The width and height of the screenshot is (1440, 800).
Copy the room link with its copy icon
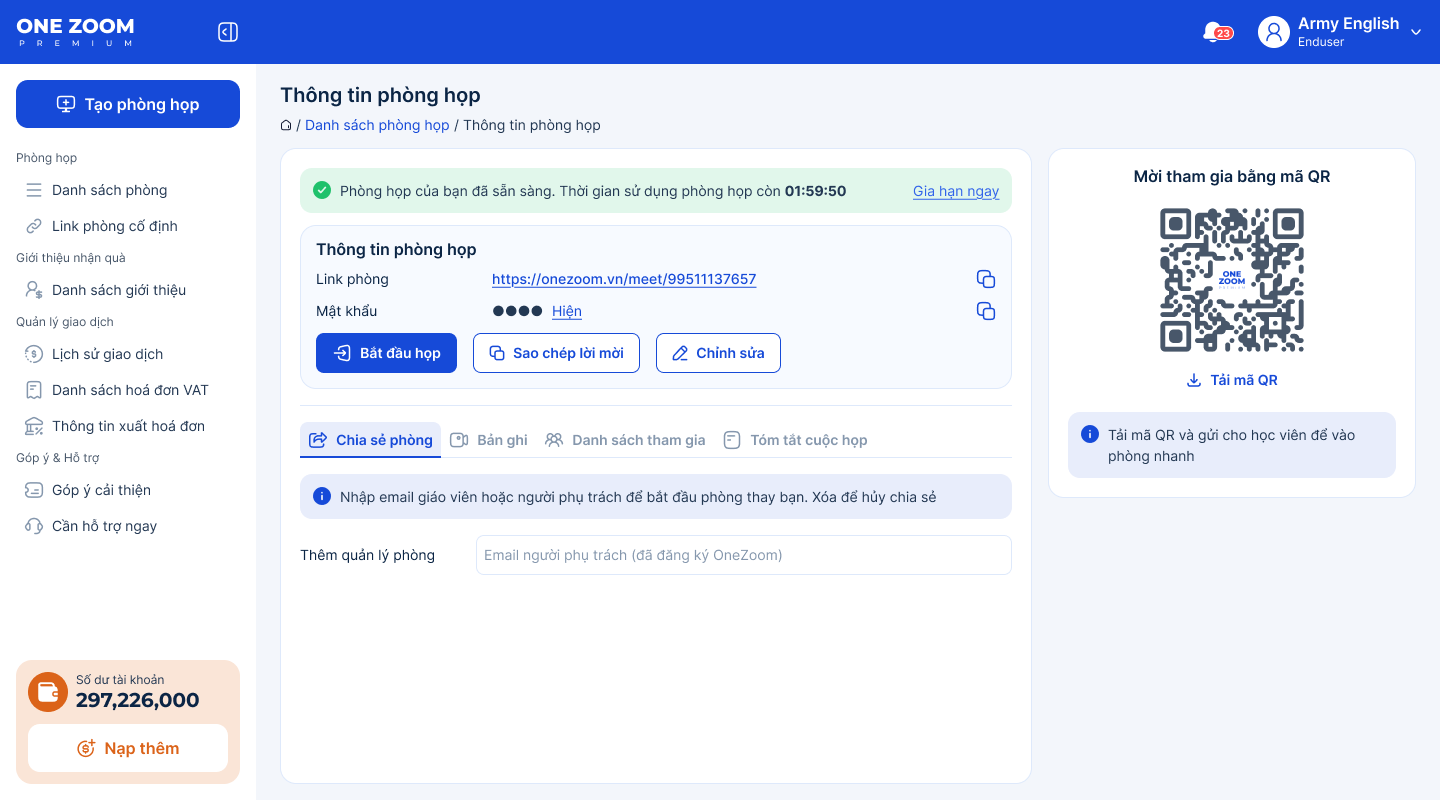pyautogui.click(x=986, y=279)
